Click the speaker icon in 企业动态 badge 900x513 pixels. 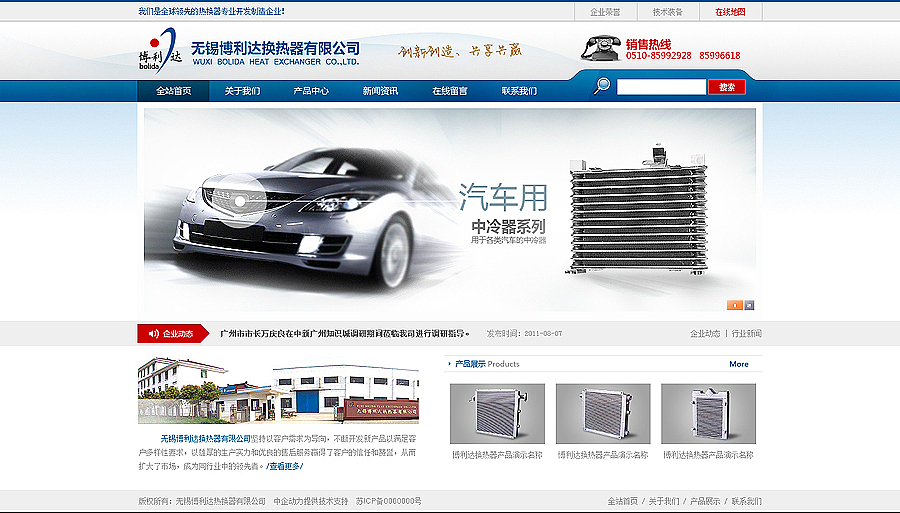click(153, 333)
